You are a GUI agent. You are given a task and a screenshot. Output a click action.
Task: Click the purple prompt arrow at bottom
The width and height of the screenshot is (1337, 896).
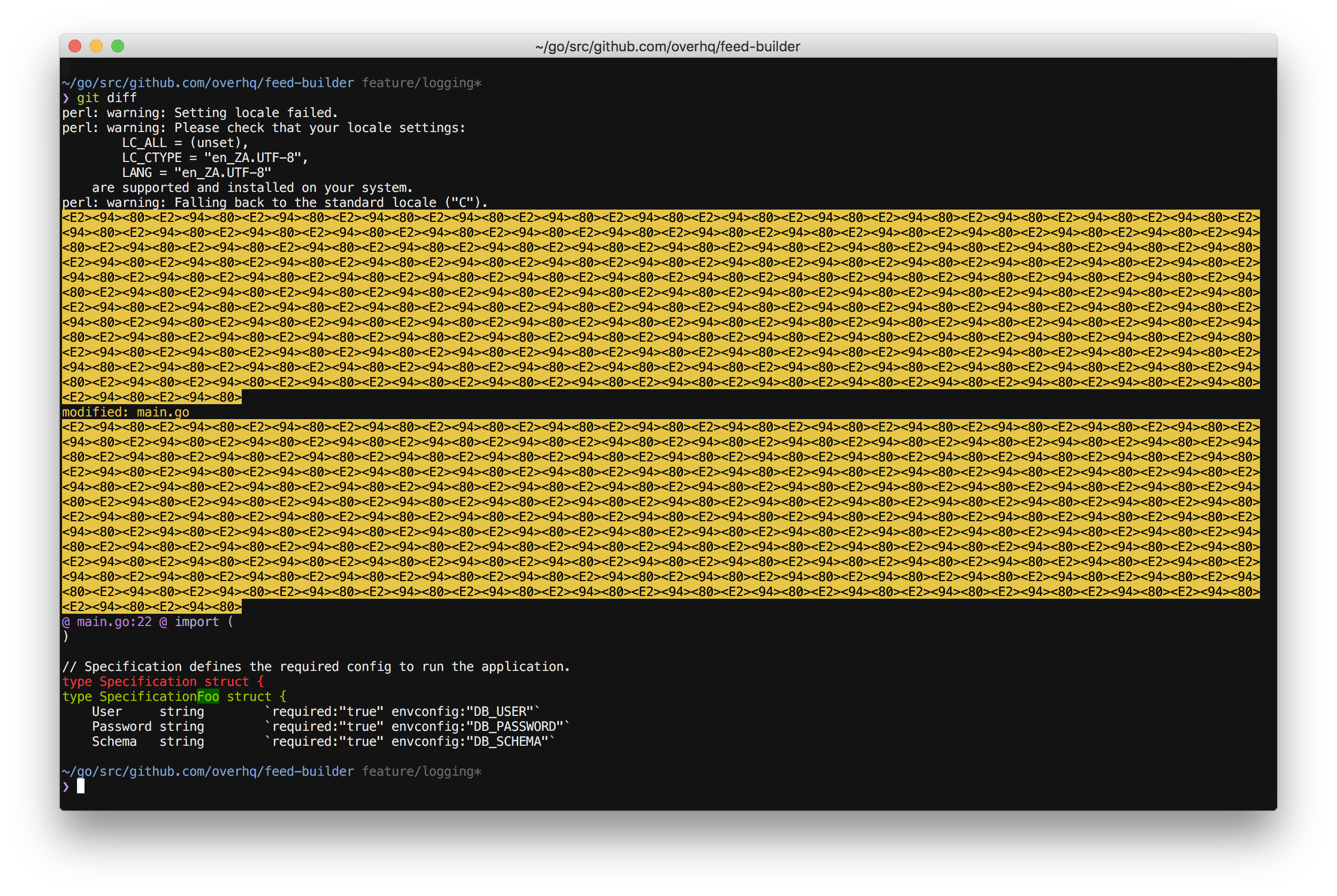click(66, 787)
